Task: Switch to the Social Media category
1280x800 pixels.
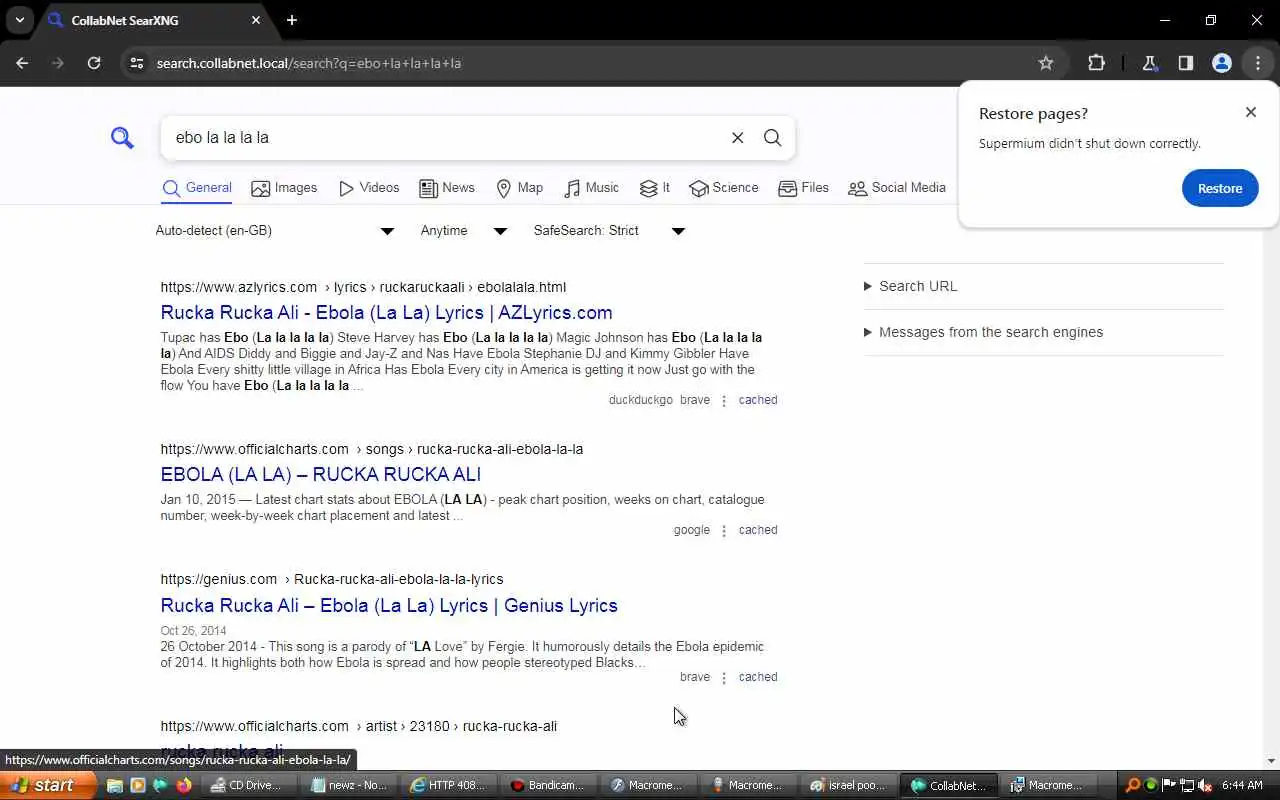Action: coord(897,188)
